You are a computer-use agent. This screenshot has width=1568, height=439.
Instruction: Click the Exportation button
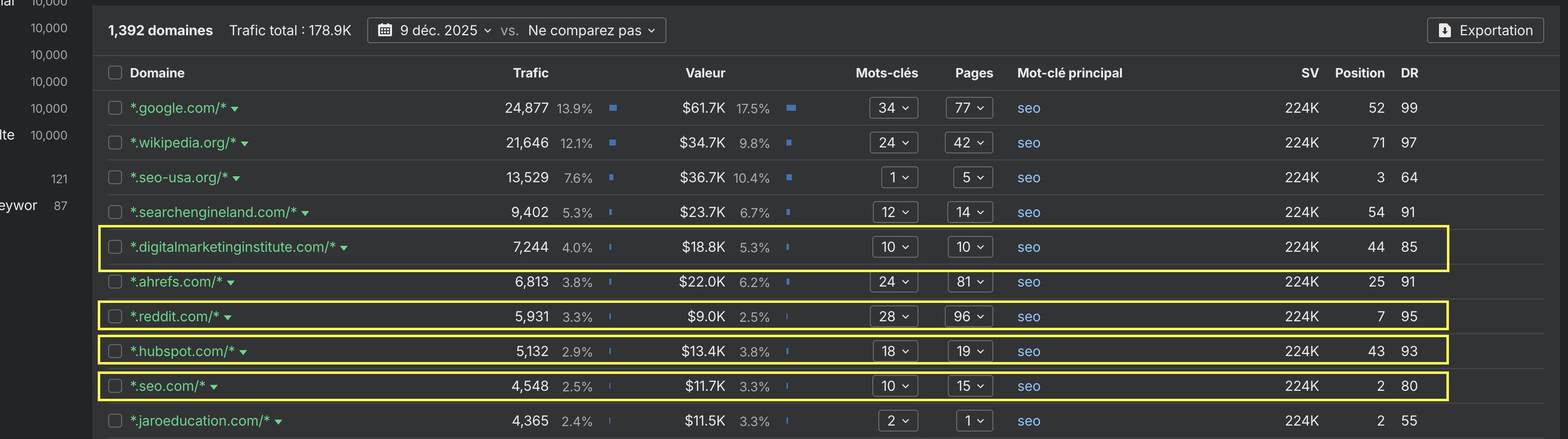1485,30
